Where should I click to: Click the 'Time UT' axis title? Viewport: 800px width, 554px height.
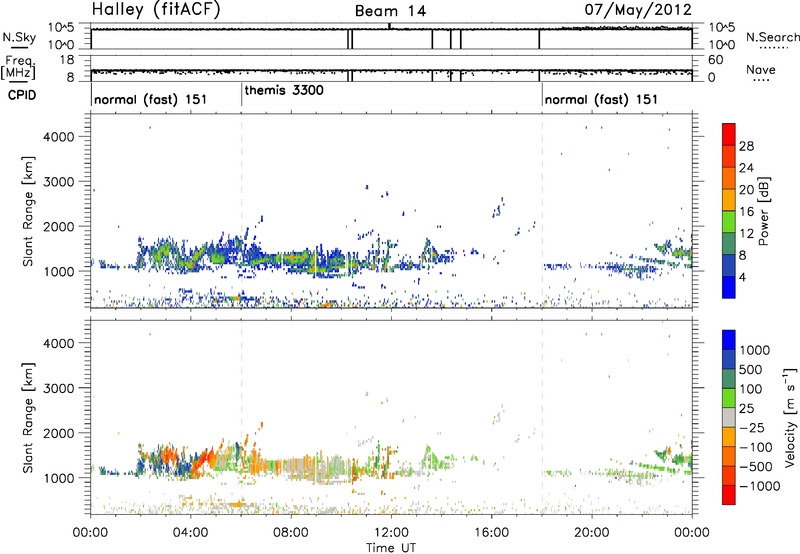pyautogui.click(x=391, y=548)
